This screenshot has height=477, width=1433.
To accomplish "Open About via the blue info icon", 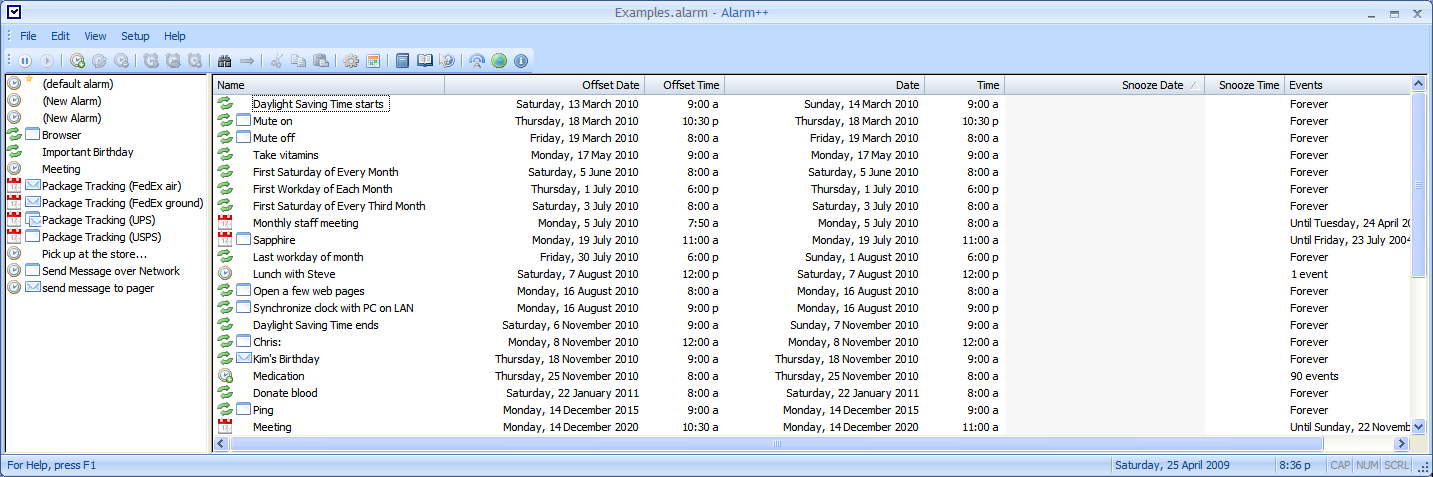I will point(521,61).
